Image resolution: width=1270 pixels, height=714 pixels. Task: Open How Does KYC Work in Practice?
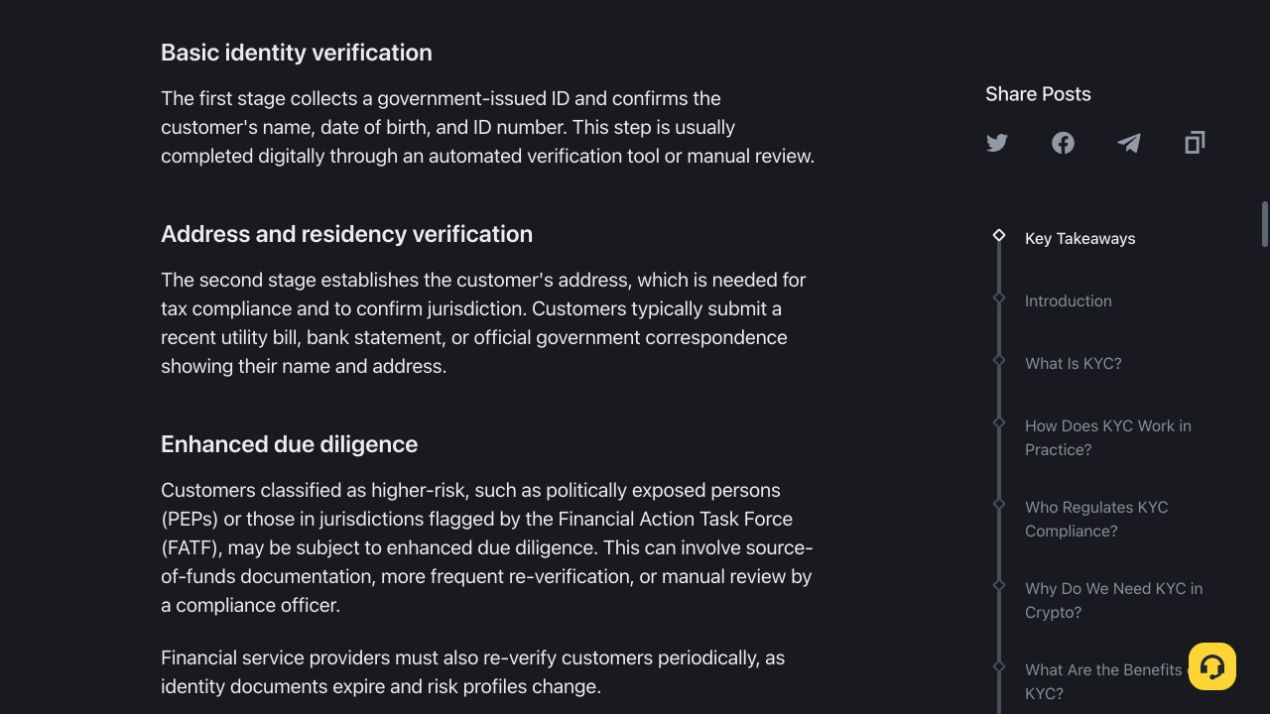(1108, 437)
